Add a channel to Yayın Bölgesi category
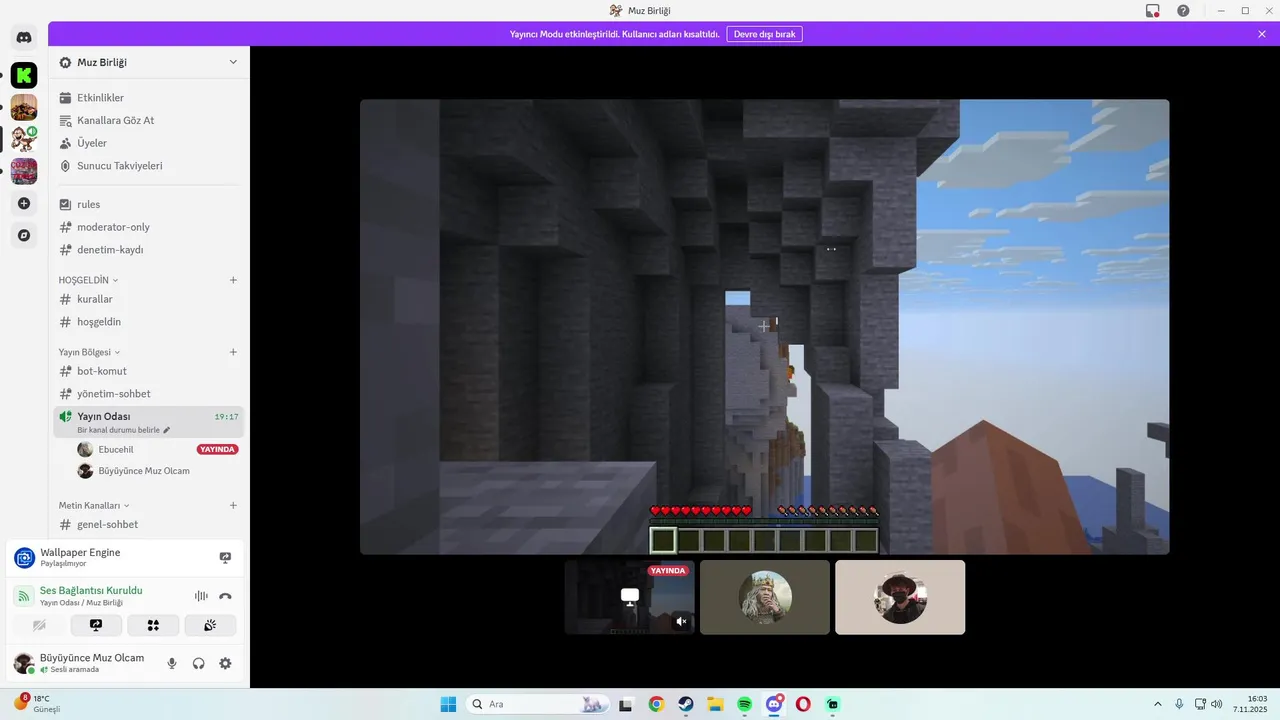 pyautogui.click(x=233, y=352)
